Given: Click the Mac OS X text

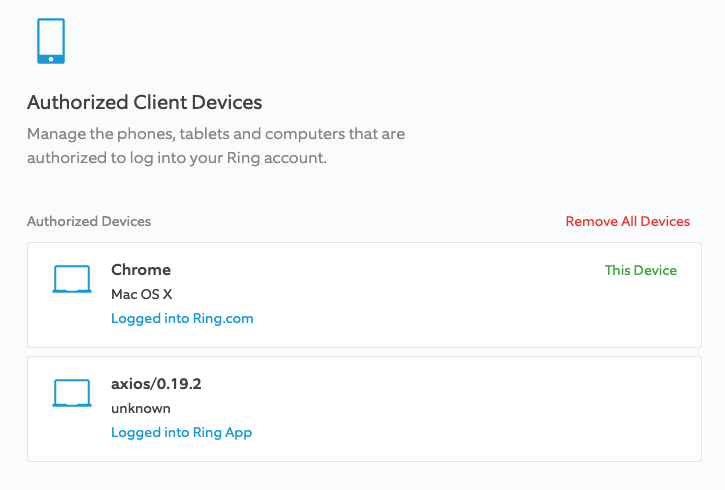Looking at the screenshot, I should click(141, 294).
